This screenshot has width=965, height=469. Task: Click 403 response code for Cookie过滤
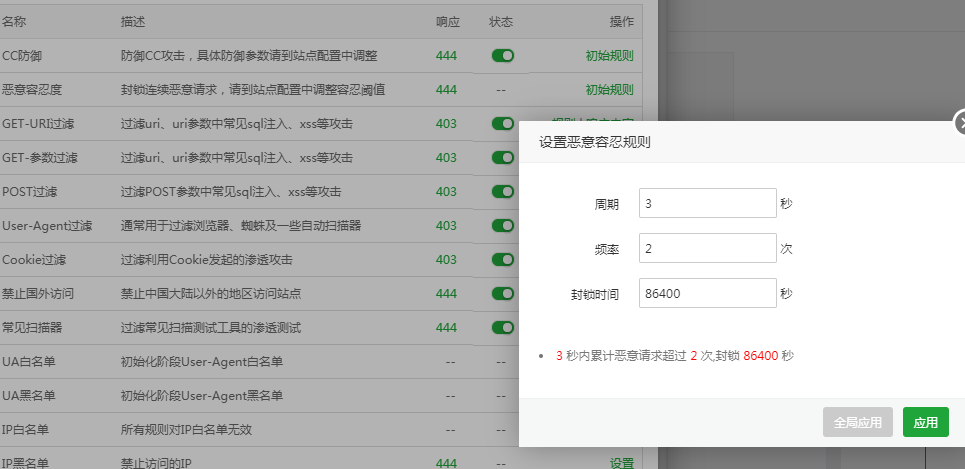pos(446,260)
